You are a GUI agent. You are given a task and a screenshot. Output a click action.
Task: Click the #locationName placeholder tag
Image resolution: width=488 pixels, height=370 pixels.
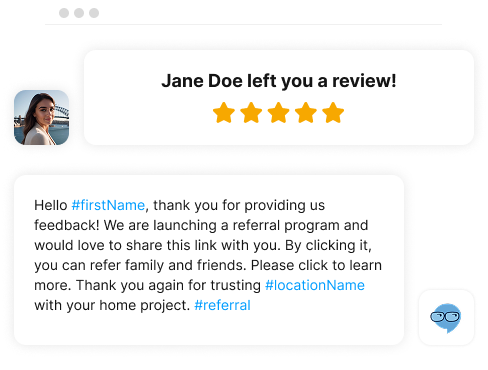(x=315, y=285)
